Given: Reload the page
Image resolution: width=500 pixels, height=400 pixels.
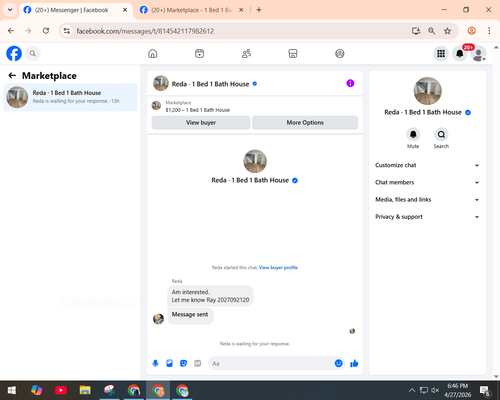Looking at the screenshot, I should pos(46,31).
